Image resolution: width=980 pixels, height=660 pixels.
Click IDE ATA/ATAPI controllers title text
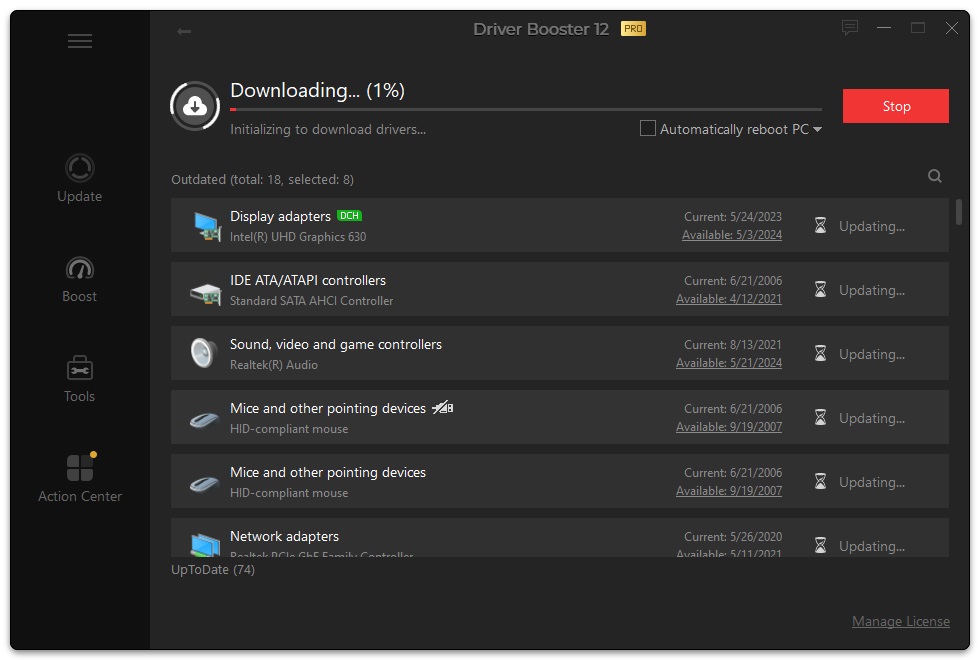(308, 281)
